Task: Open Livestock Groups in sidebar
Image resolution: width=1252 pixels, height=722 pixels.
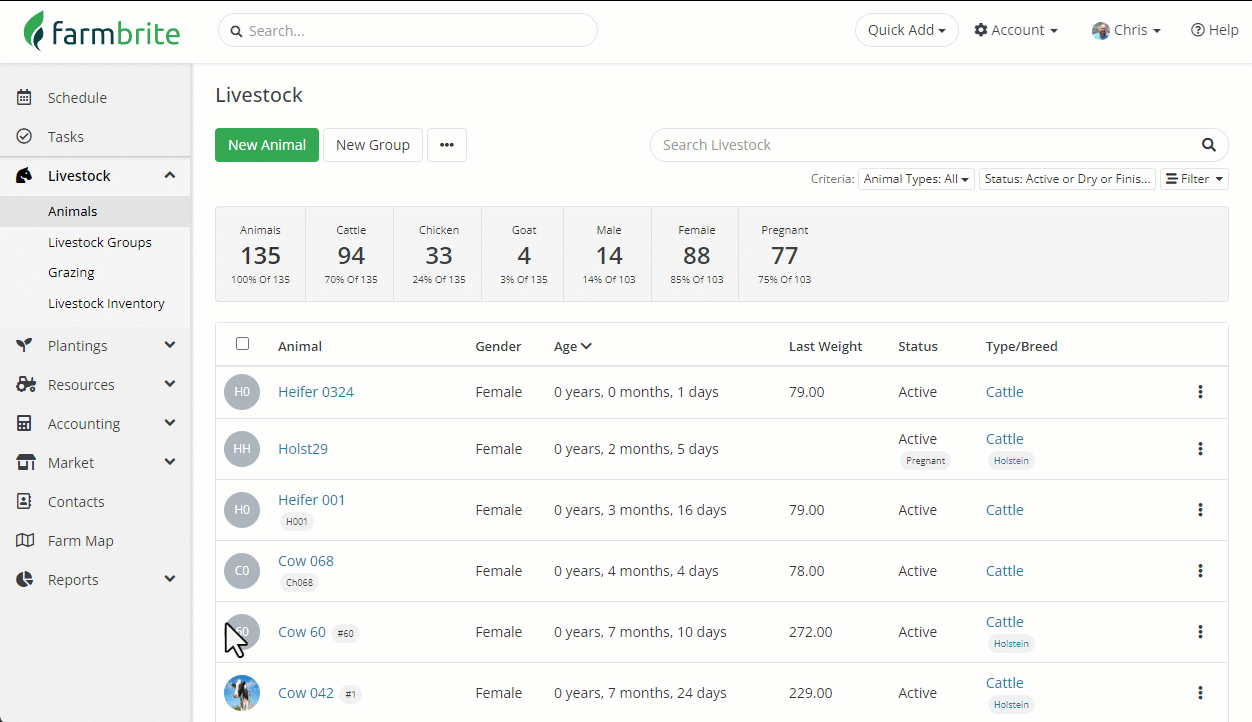Action: 100,243
